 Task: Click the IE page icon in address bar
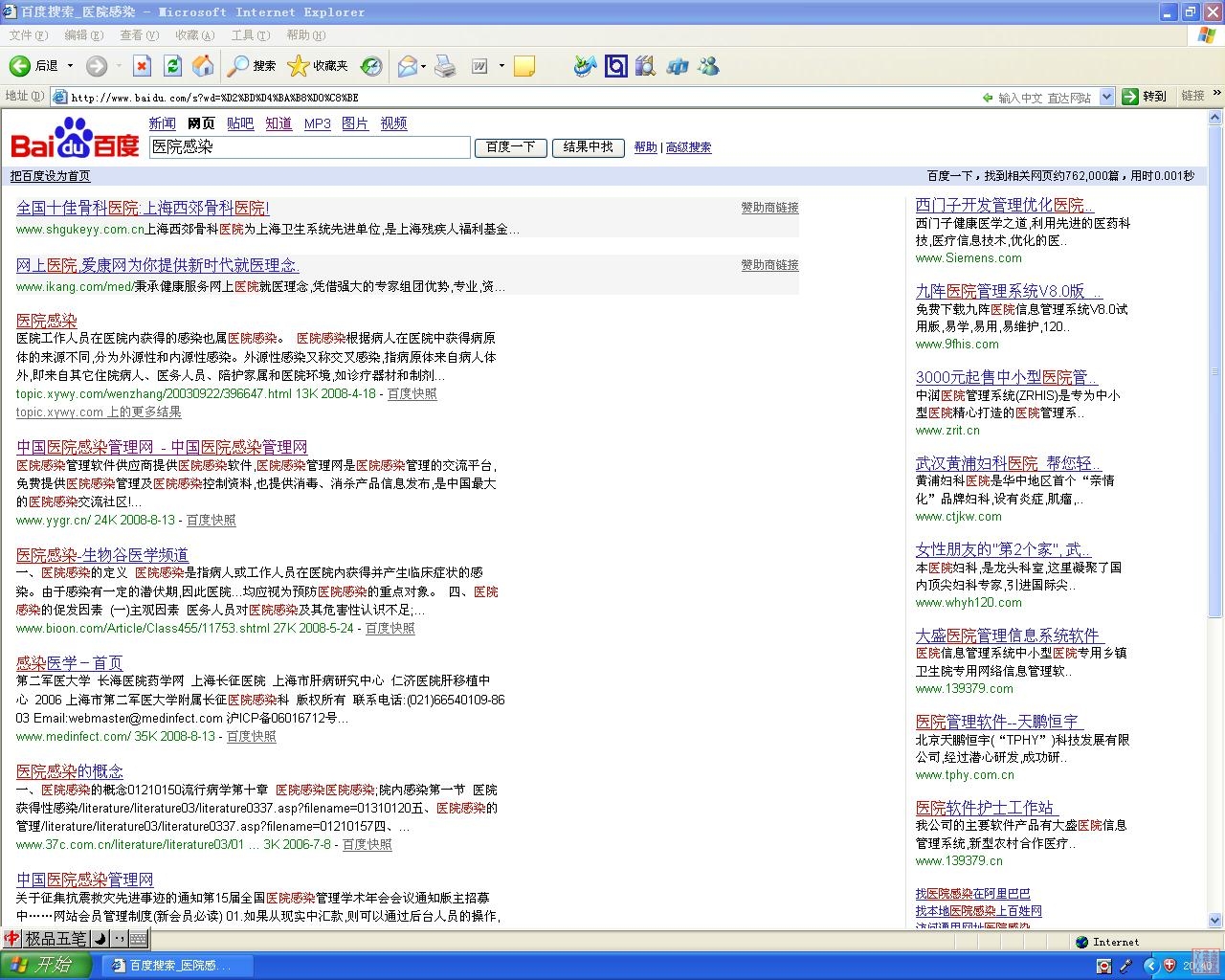tap(59, 97)
